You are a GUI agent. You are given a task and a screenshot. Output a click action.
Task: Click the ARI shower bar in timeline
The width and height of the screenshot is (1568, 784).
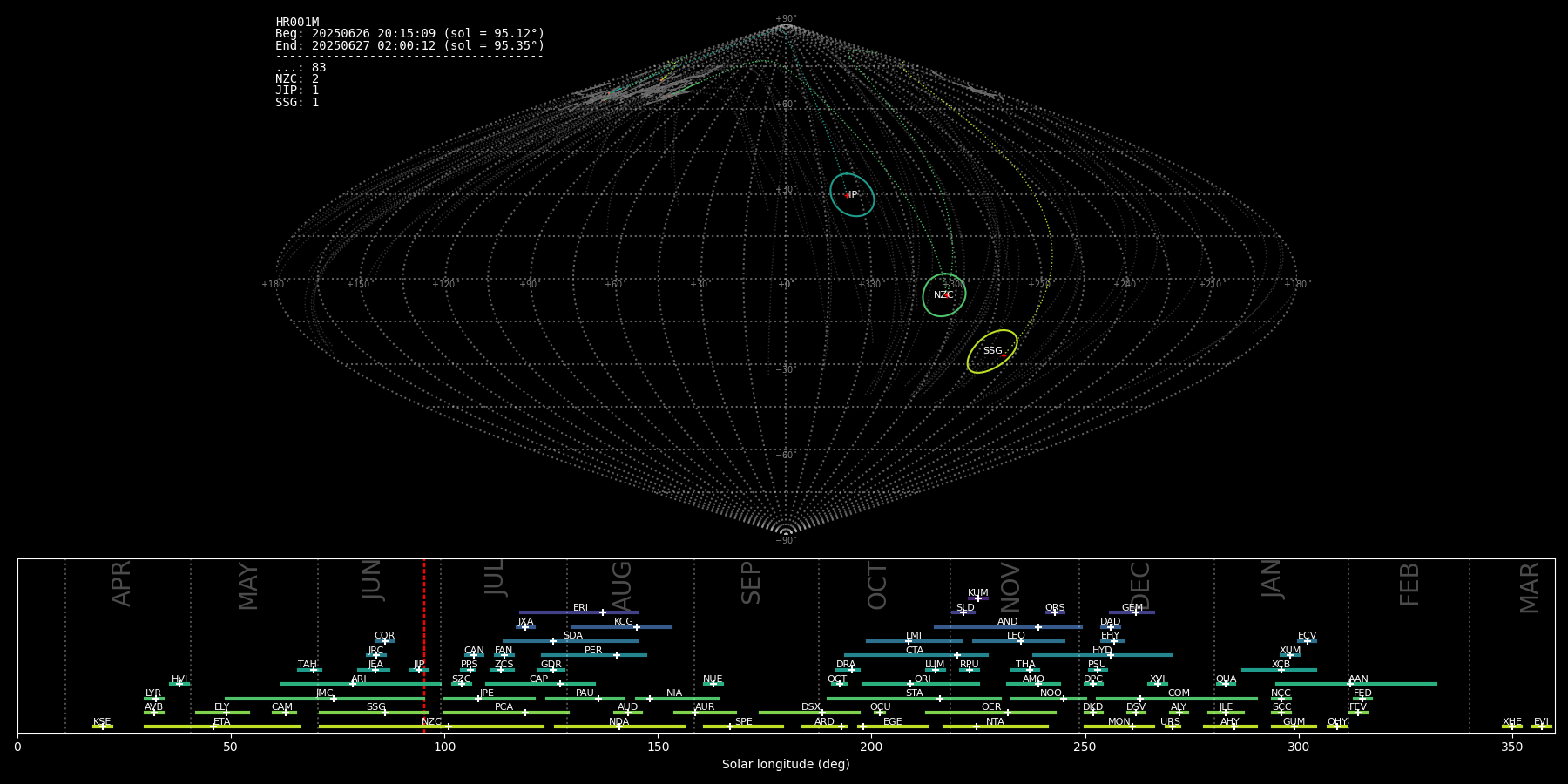pos(361,684)
